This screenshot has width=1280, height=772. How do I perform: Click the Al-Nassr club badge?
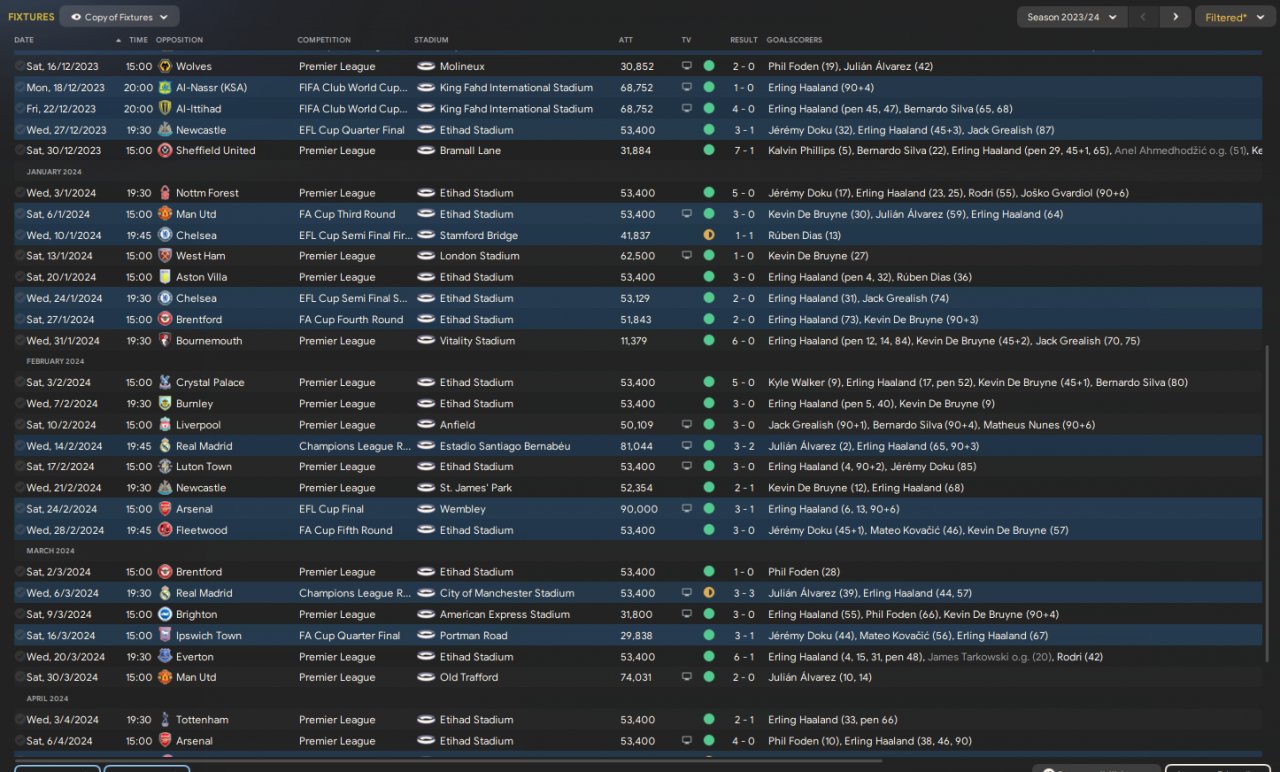tap(164, 87)
